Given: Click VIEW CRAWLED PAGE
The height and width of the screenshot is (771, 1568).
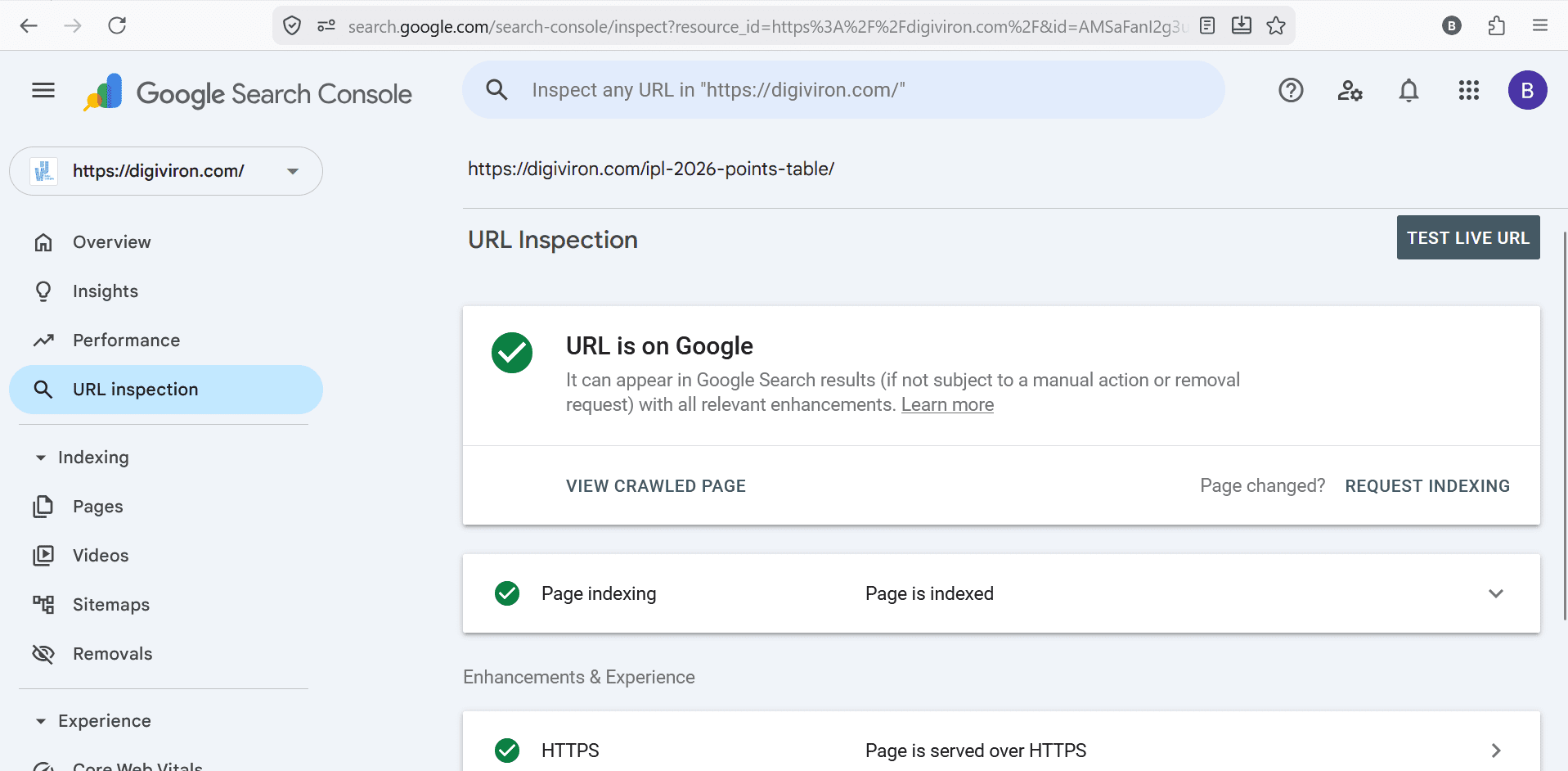Looking at the screenshot, I should tap(656, 486).
